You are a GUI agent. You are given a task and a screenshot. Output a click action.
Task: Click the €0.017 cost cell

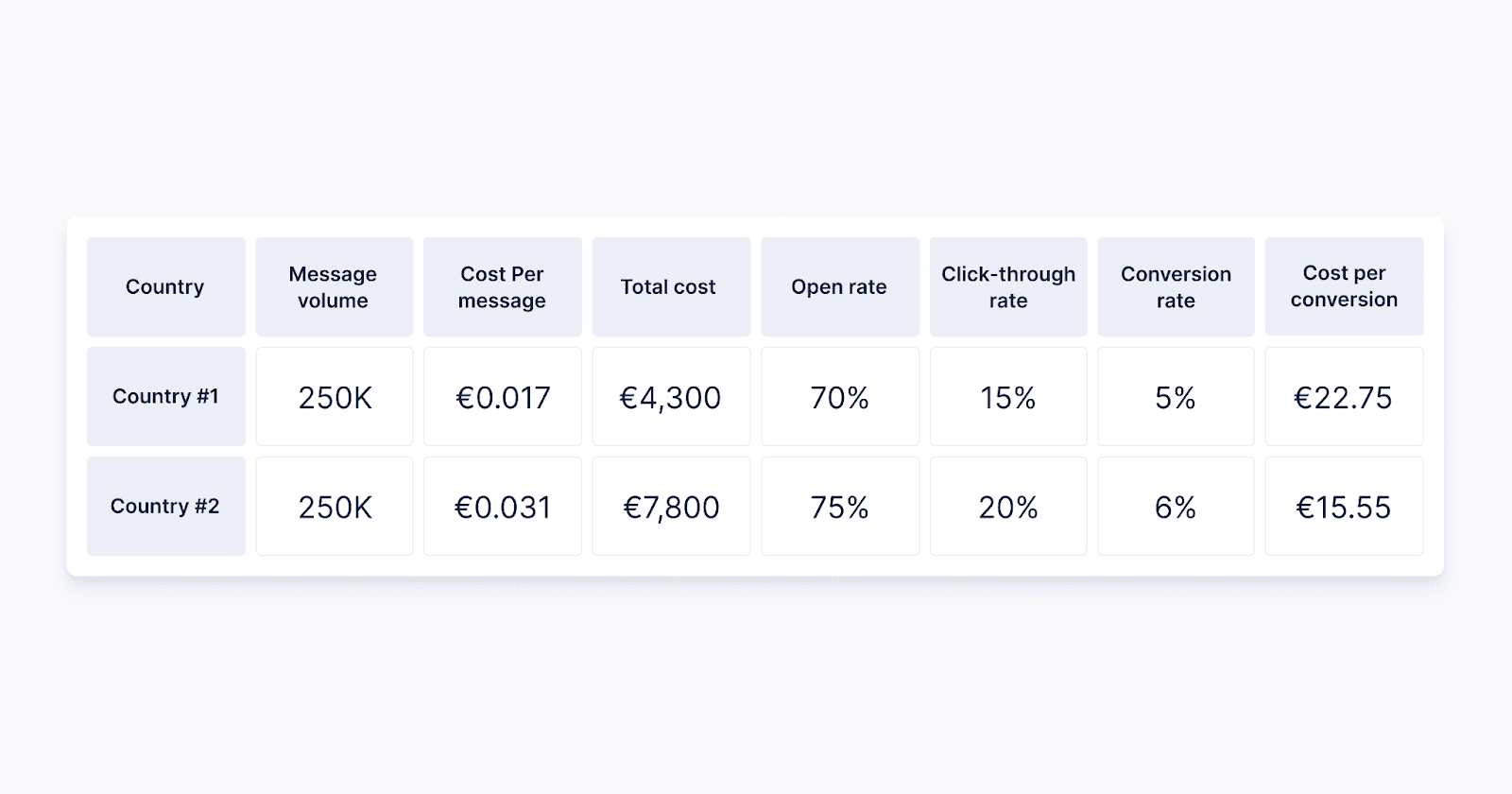[x=502, y=397]
